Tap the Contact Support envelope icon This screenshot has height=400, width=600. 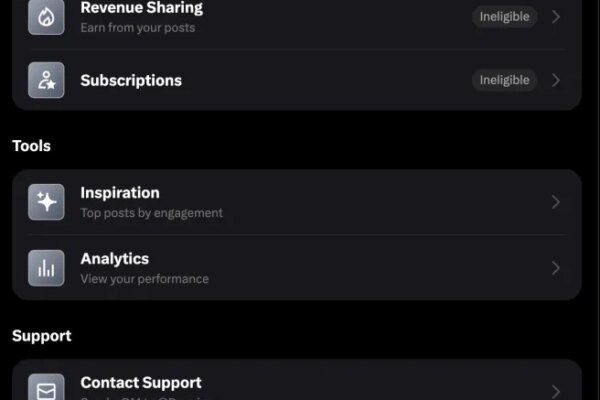[x=46, y=390]
